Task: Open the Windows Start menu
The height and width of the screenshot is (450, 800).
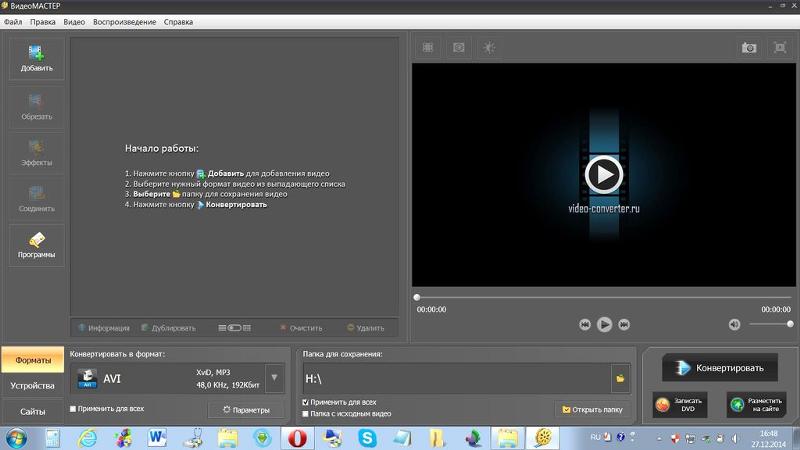Action: [16, 438]
